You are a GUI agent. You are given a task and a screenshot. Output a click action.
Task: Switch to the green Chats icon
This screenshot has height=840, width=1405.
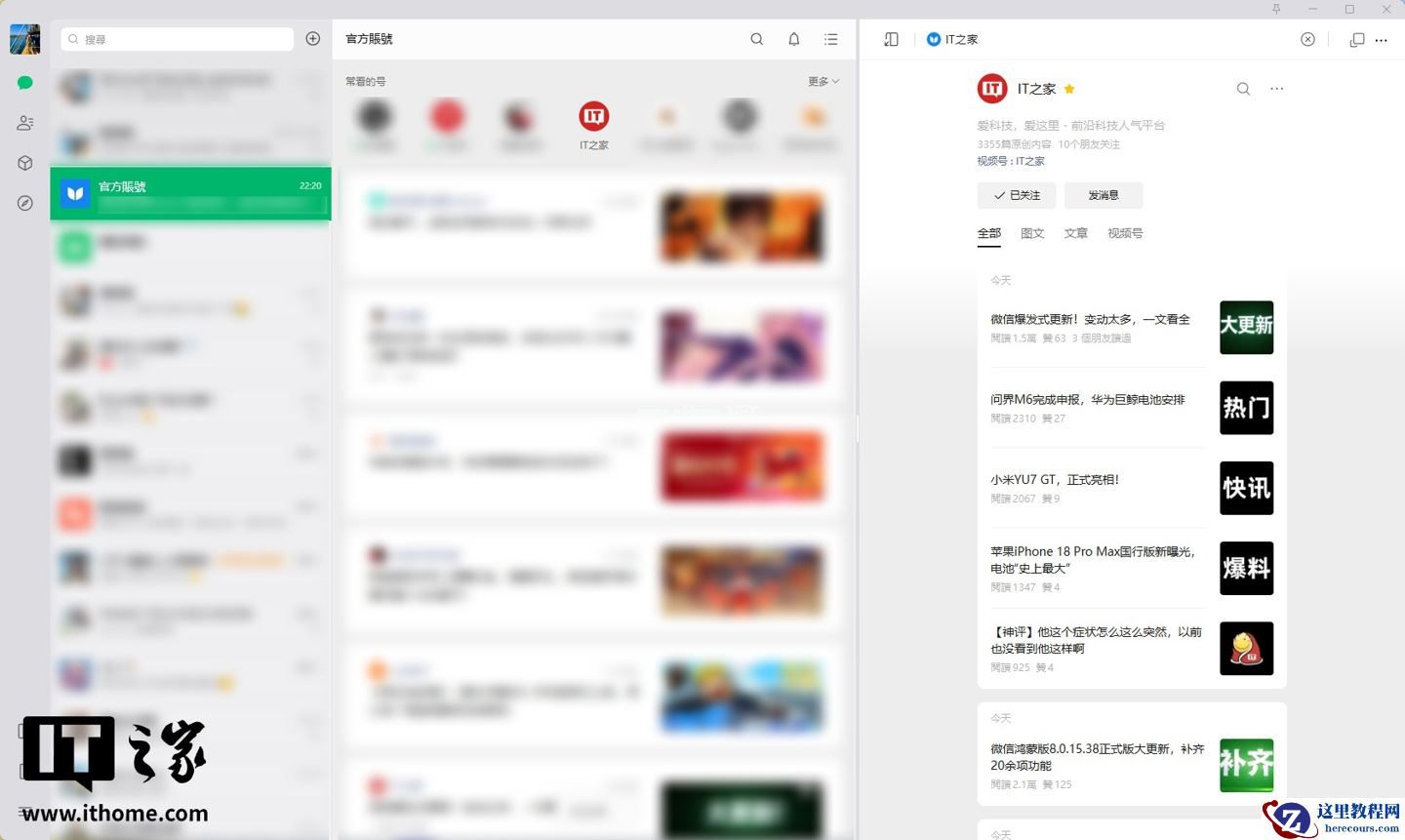[x=25, y=82]
